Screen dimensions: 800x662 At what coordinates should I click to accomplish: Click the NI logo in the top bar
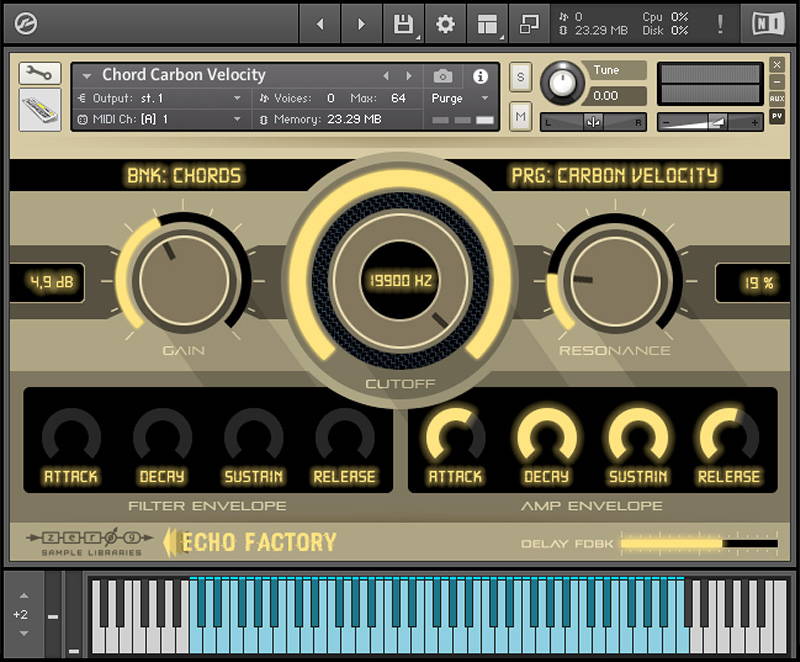[768, 23]
